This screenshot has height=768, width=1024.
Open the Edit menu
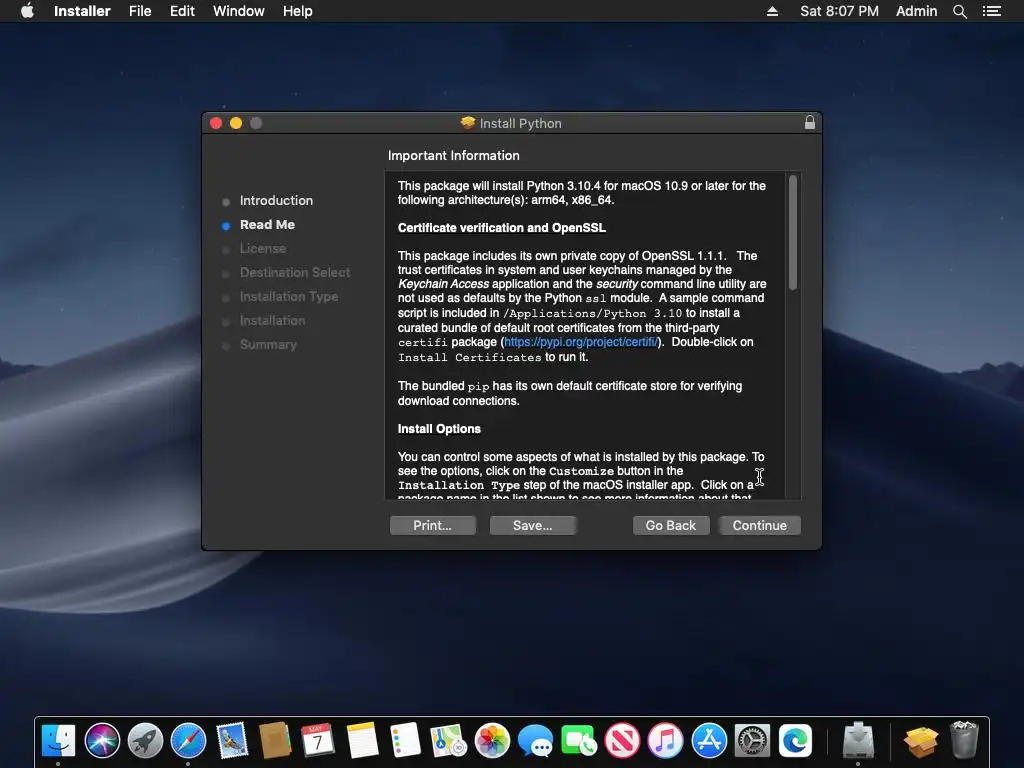point(182,11)
